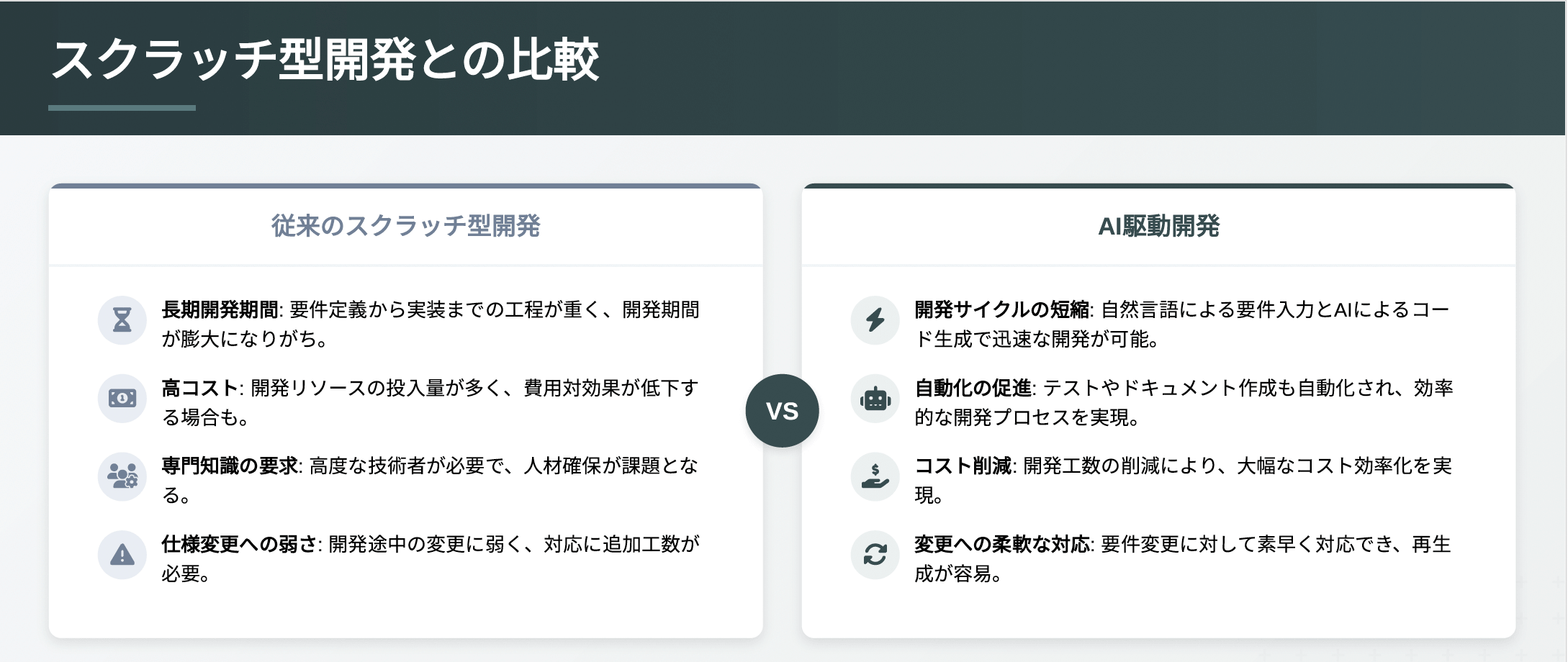Screen dimensions: 1568x662
Task: Select the AI駆動開発 card heading
Action: [x=1159, y=226]
